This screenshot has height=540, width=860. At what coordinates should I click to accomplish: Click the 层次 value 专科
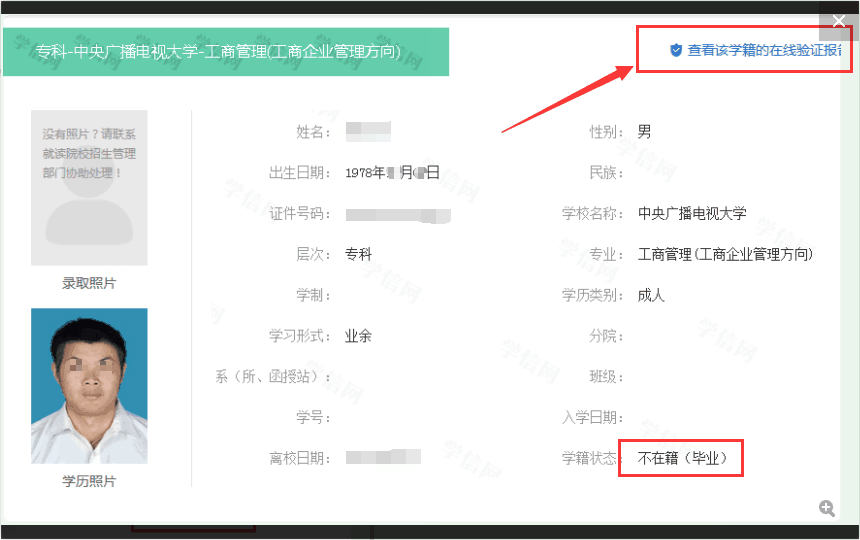tap(358, 254)
